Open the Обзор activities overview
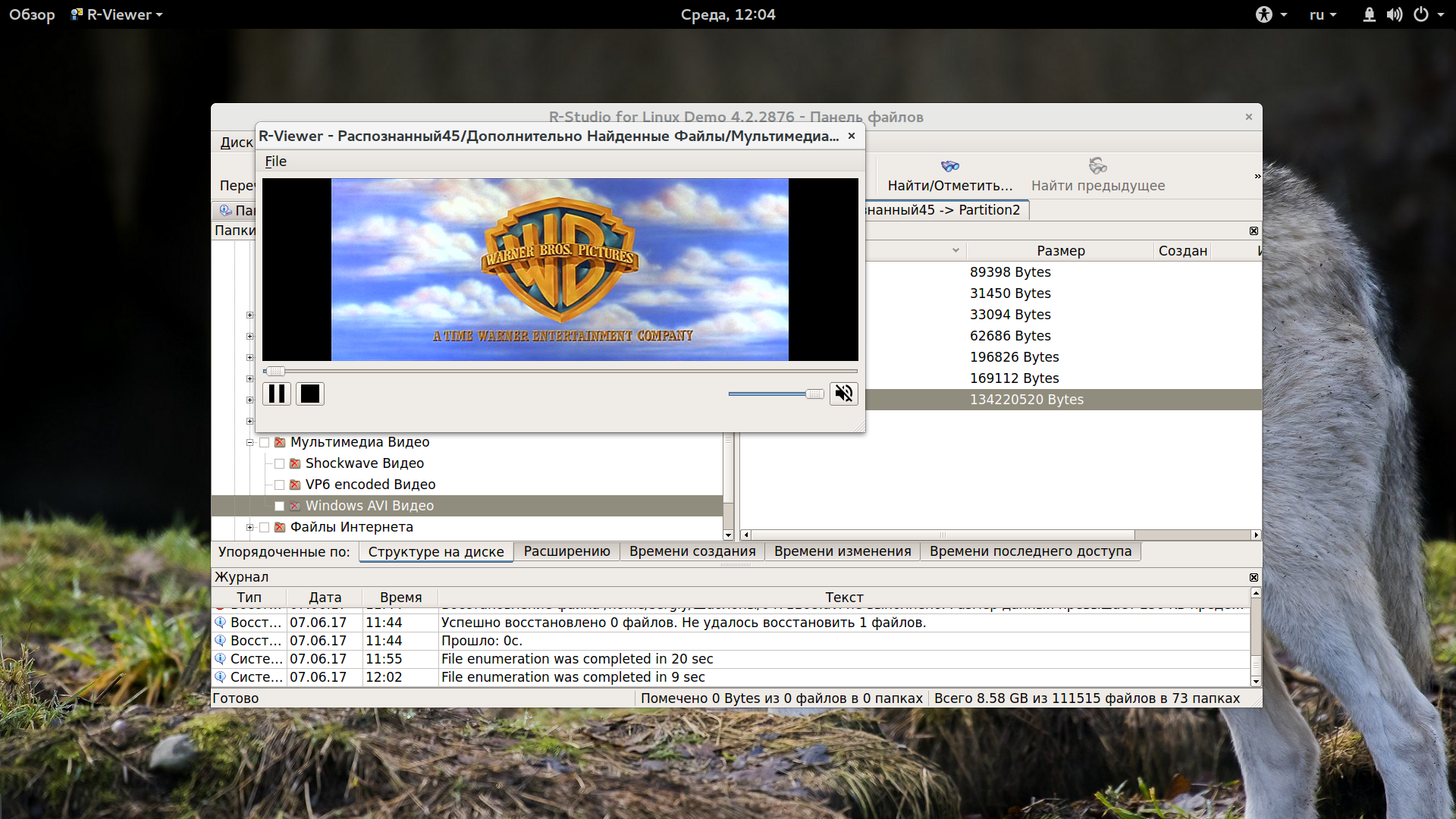Image resolution: width=1456 pixels, height=819 pixels. click(x=32, y=14)
